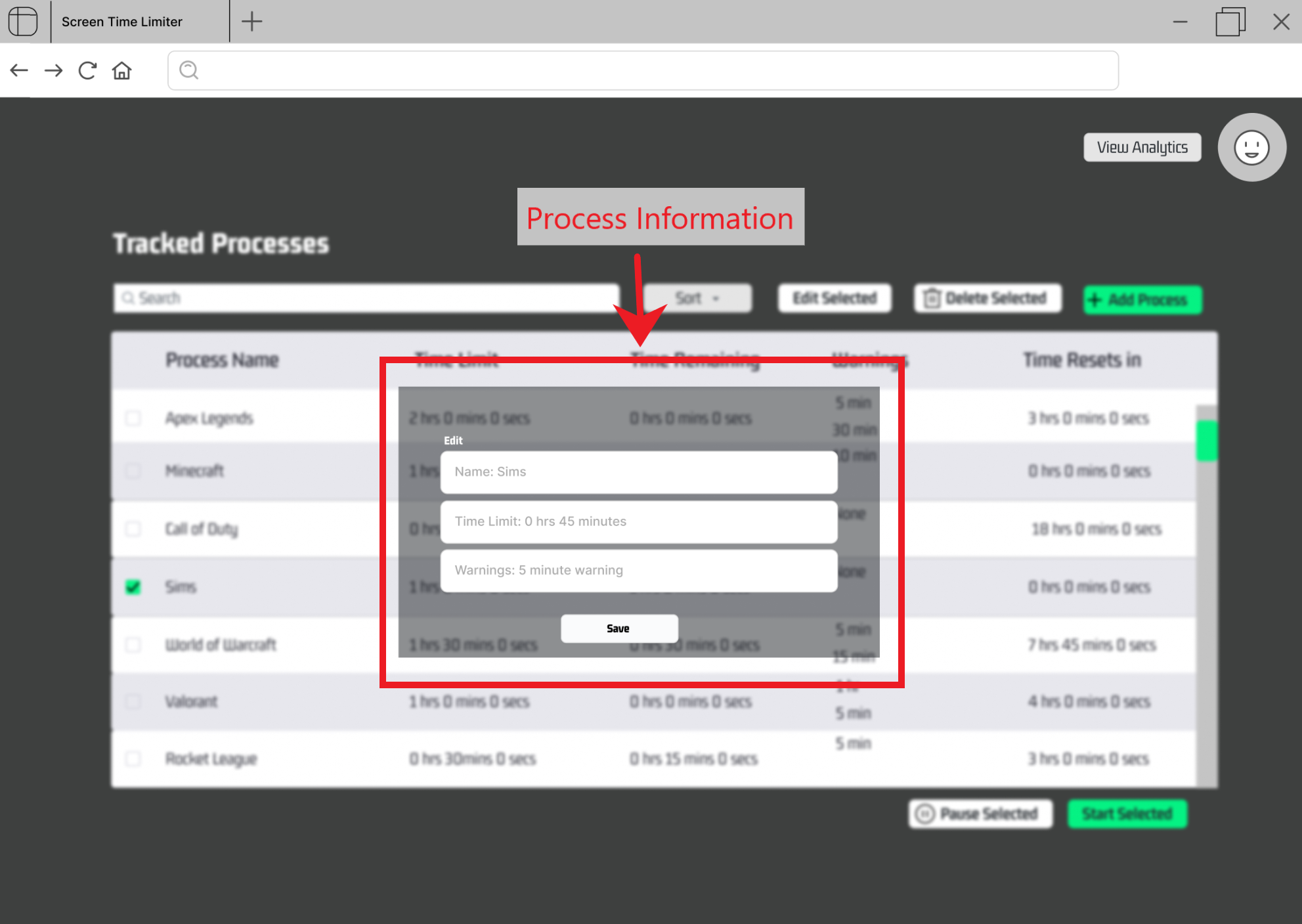The image size is (1302, 924).
Task: Expand the Sort dropdown
Action: click(697, 298)
